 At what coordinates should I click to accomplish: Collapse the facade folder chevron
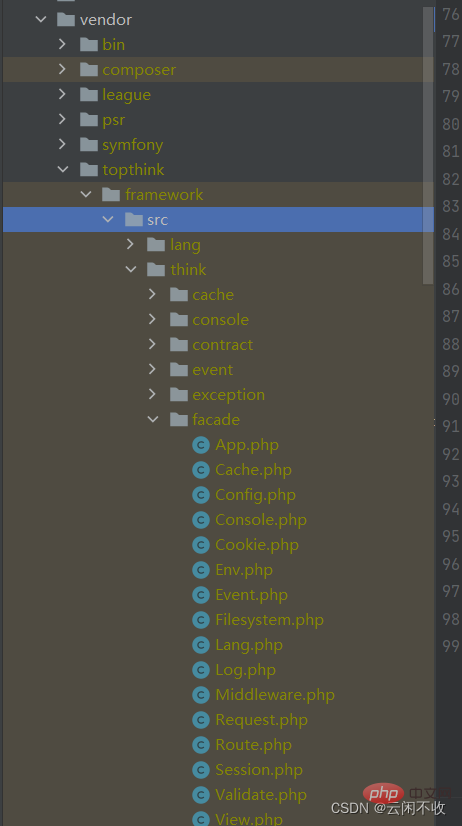153,419
